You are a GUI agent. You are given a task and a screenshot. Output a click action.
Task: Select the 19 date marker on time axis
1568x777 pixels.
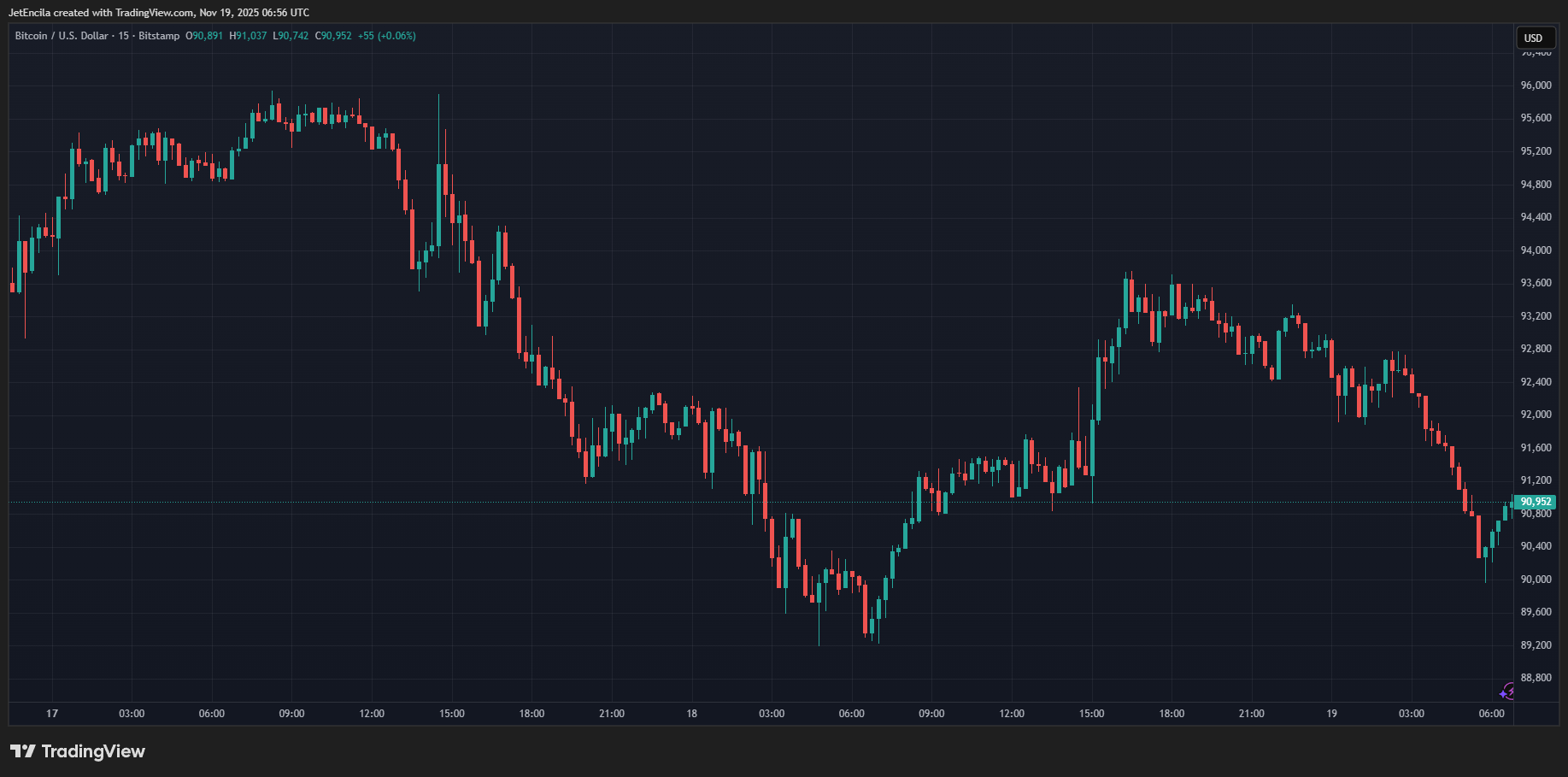click(1331, 714)
